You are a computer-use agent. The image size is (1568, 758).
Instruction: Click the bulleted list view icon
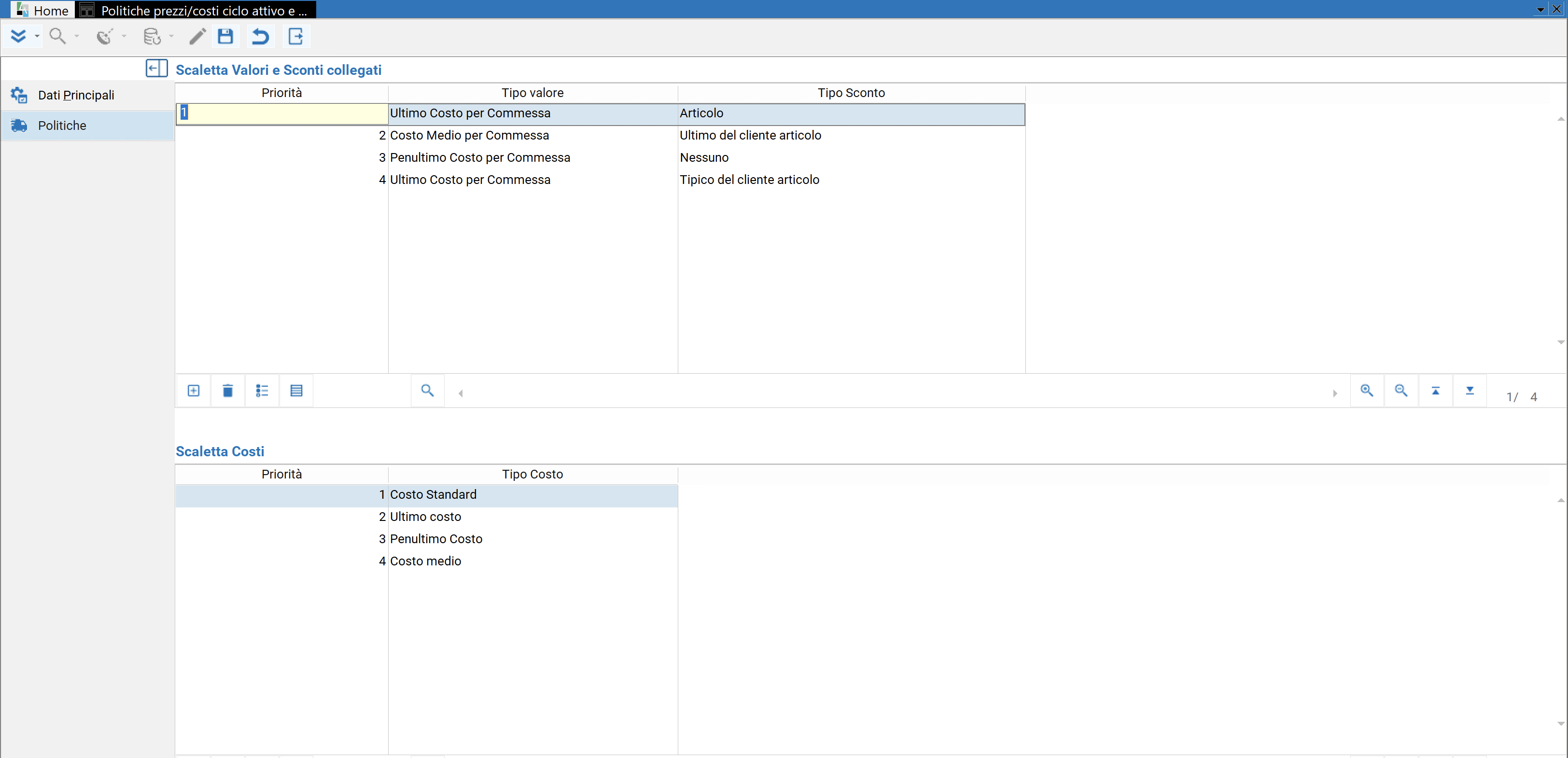[x=262, y=391]
